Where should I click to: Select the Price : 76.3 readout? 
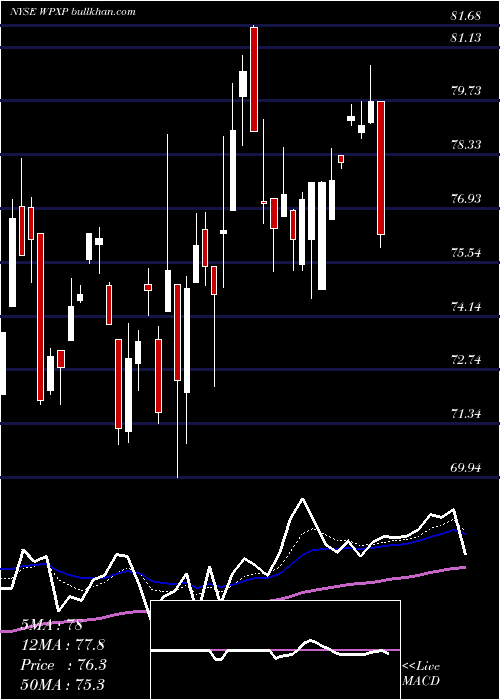63,665
